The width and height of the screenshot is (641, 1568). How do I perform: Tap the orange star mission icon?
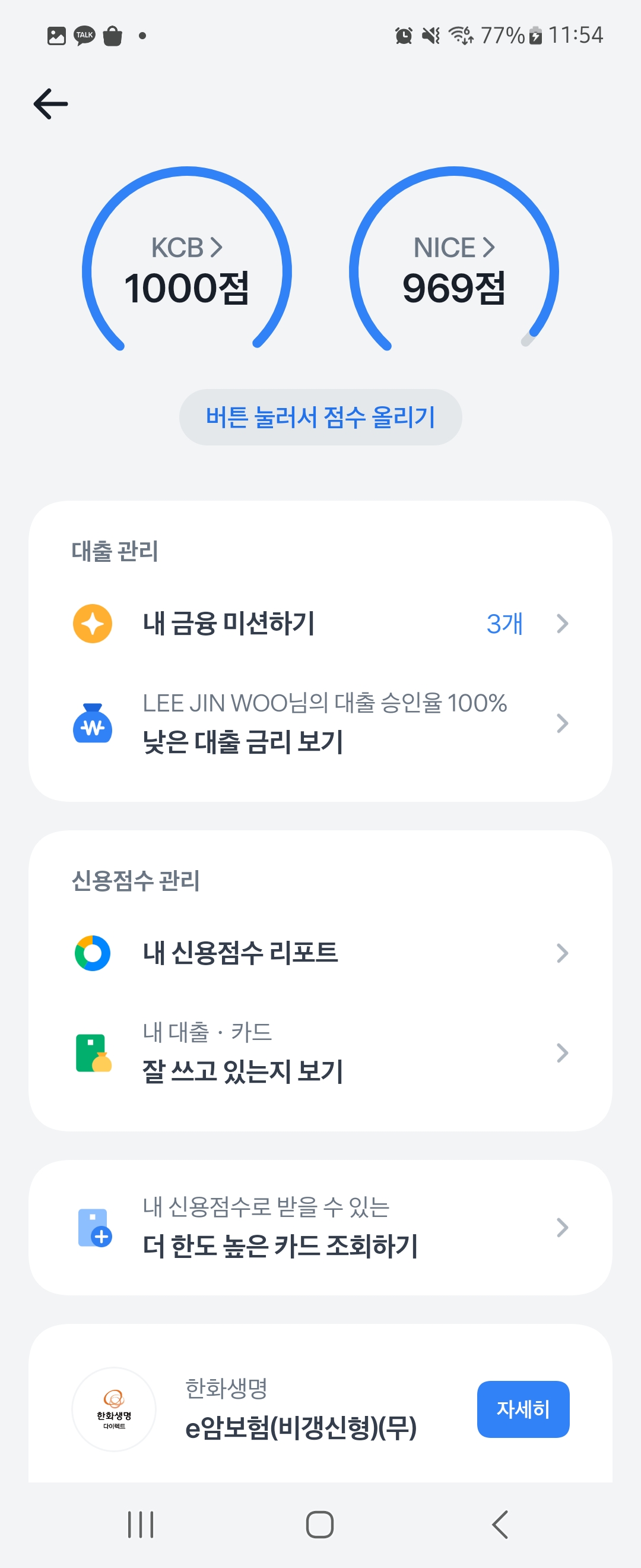click(93, 623)
